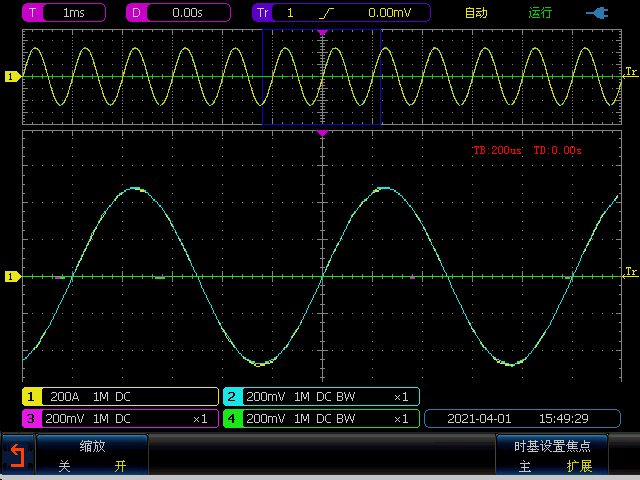The width and height of the screenshot is (640, 480).
Task: Click the Tr trigger level marker in overview
Action: click(630, 72)
